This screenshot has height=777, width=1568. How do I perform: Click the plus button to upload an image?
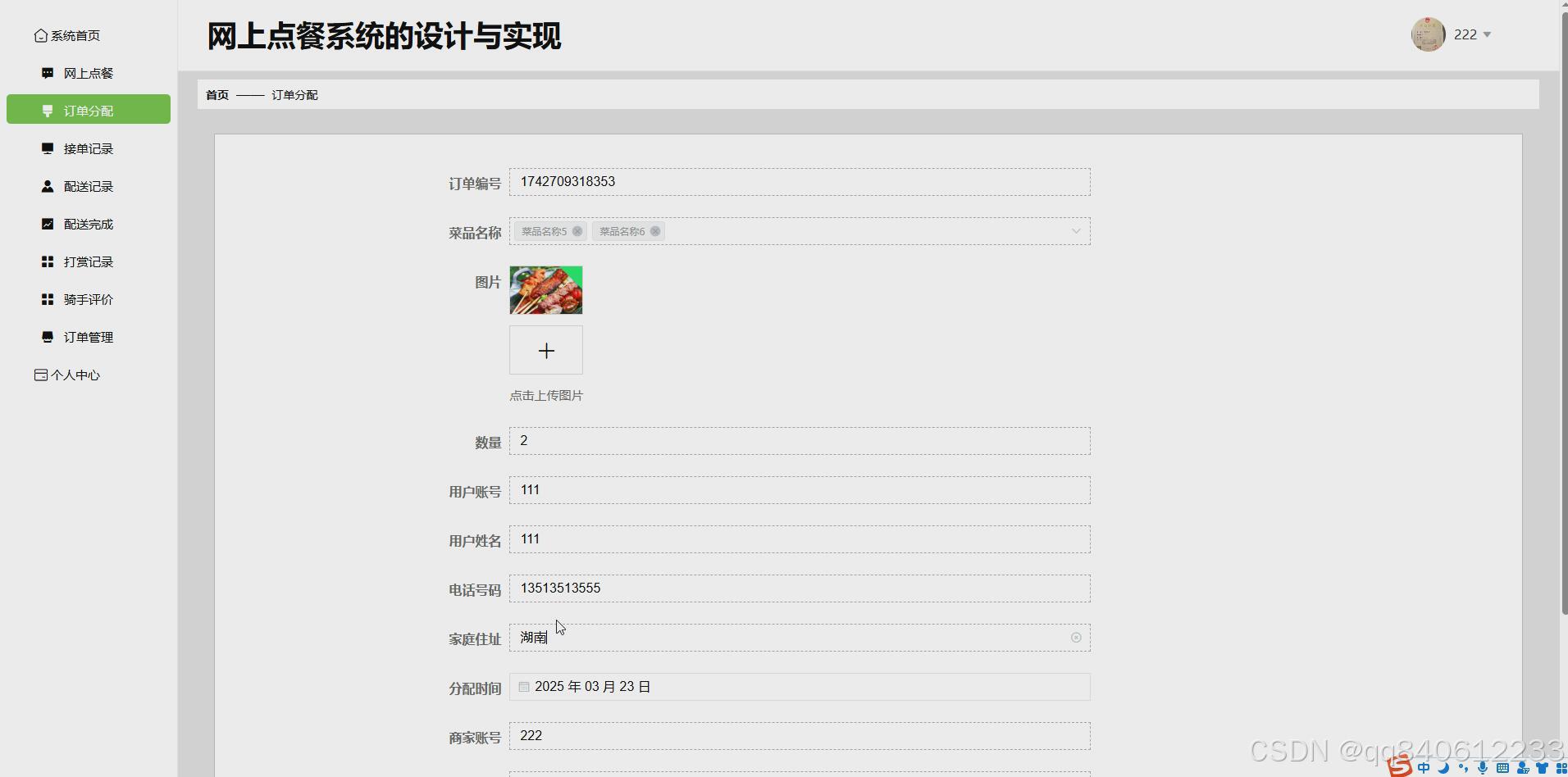[545, 350]
